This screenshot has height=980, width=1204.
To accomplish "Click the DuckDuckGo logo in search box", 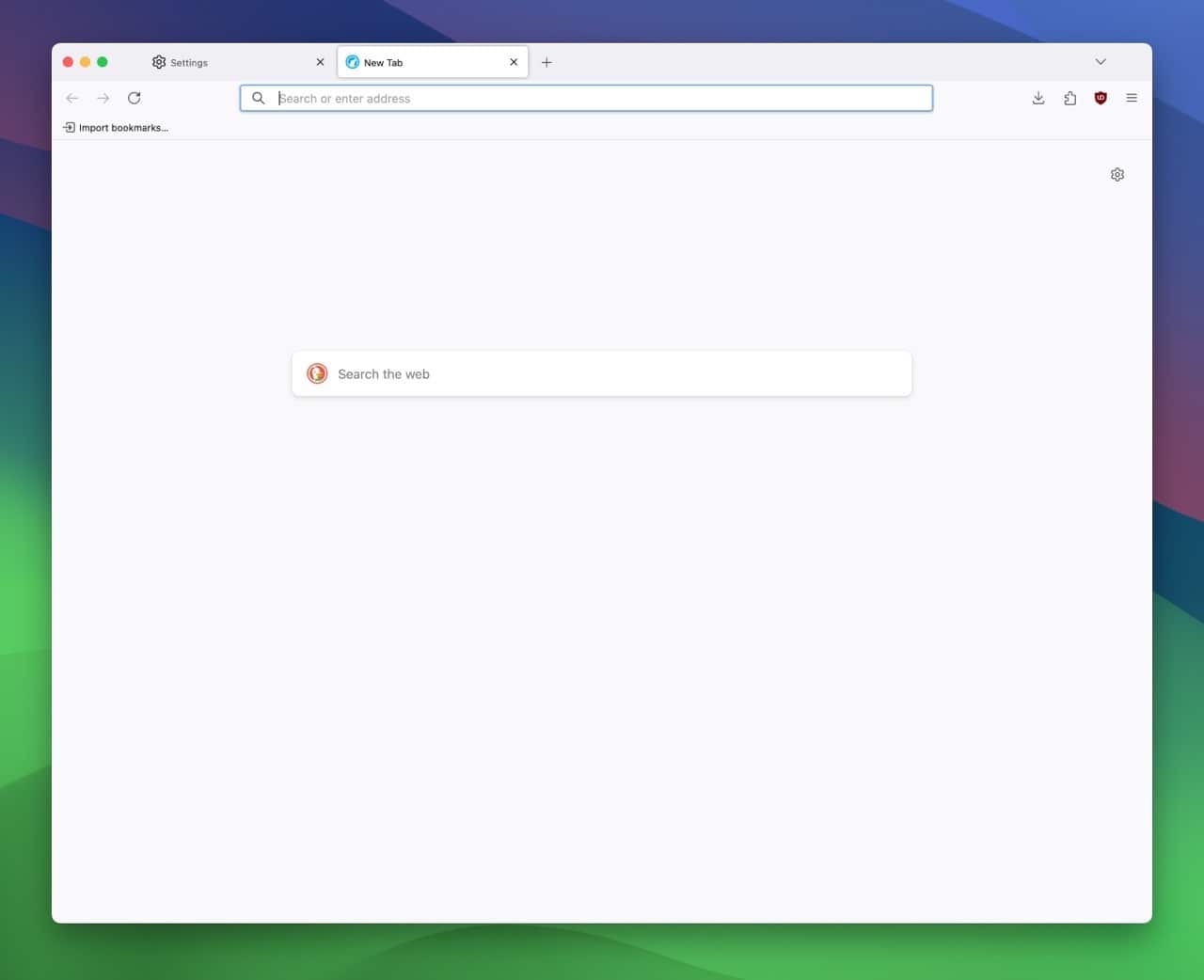I will tap(317, 373).
